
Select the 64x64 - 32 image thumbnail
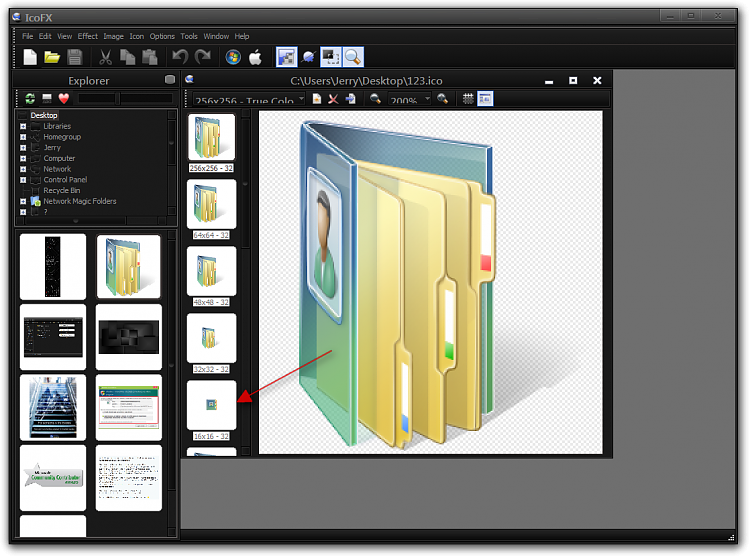pyautogui.click(x=211, y=204)
